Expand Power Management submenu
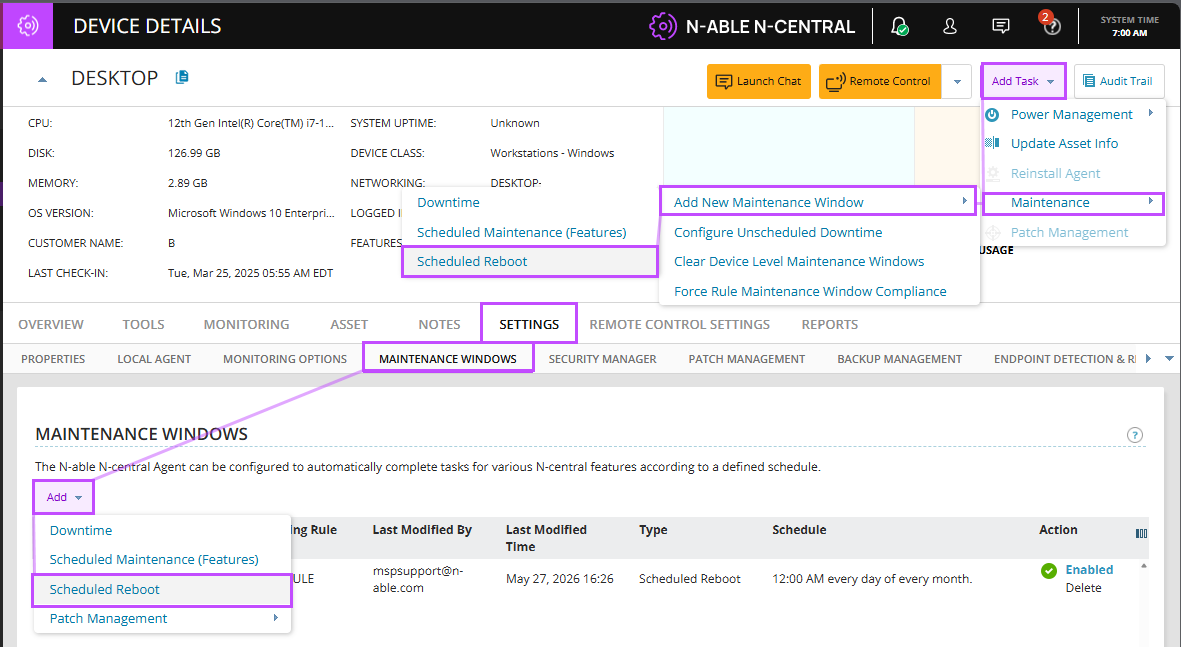This screenshot has height=647, width=1181. pos(1073,114)
